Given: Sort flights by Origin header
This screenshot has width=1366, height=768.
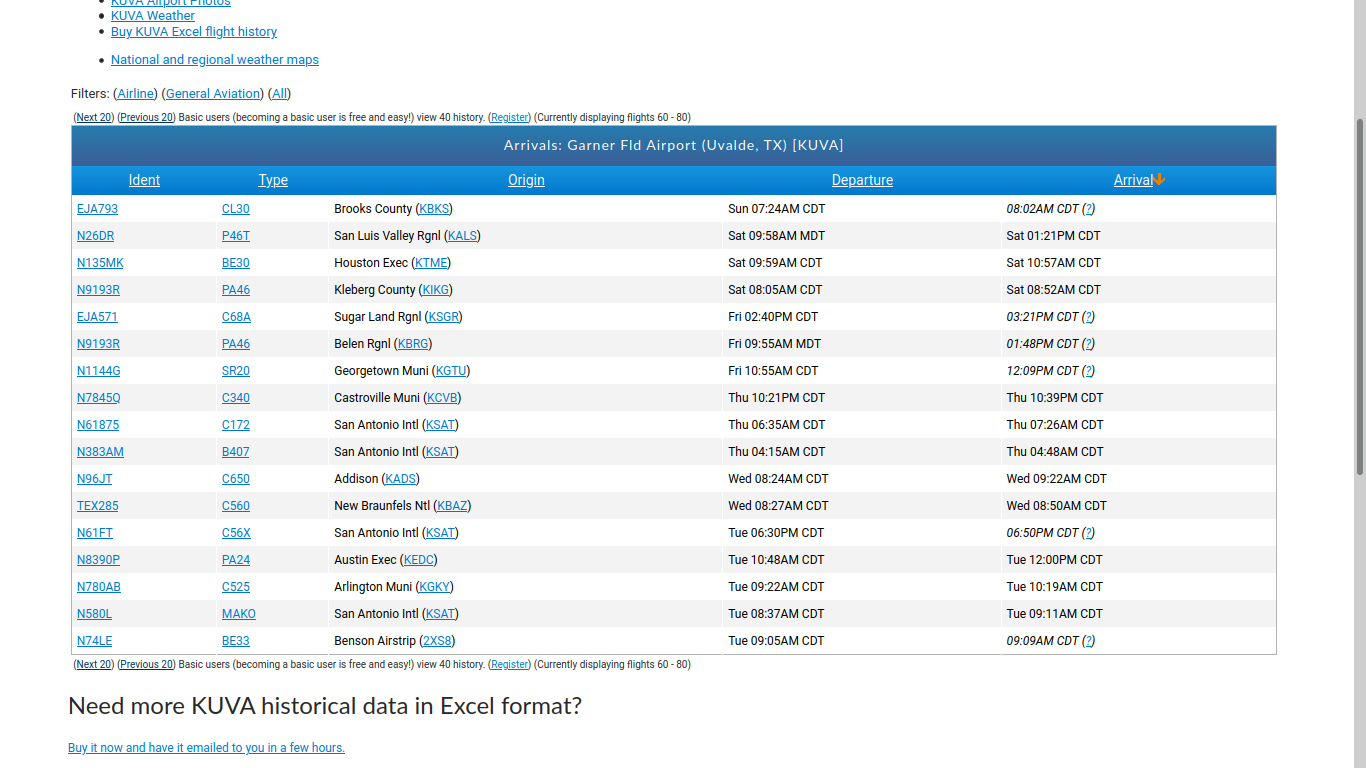Looking at the screenshot, I should [526, 180].
